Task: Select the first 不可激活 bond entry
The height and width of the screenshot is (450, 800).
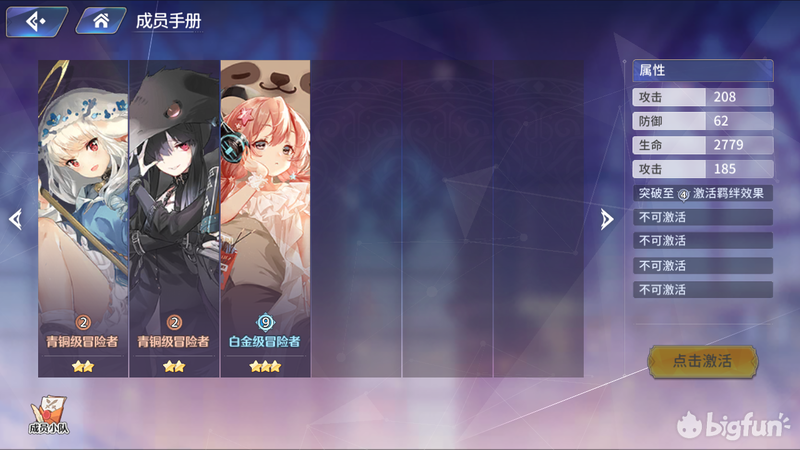Action: [x=703, y=217]
